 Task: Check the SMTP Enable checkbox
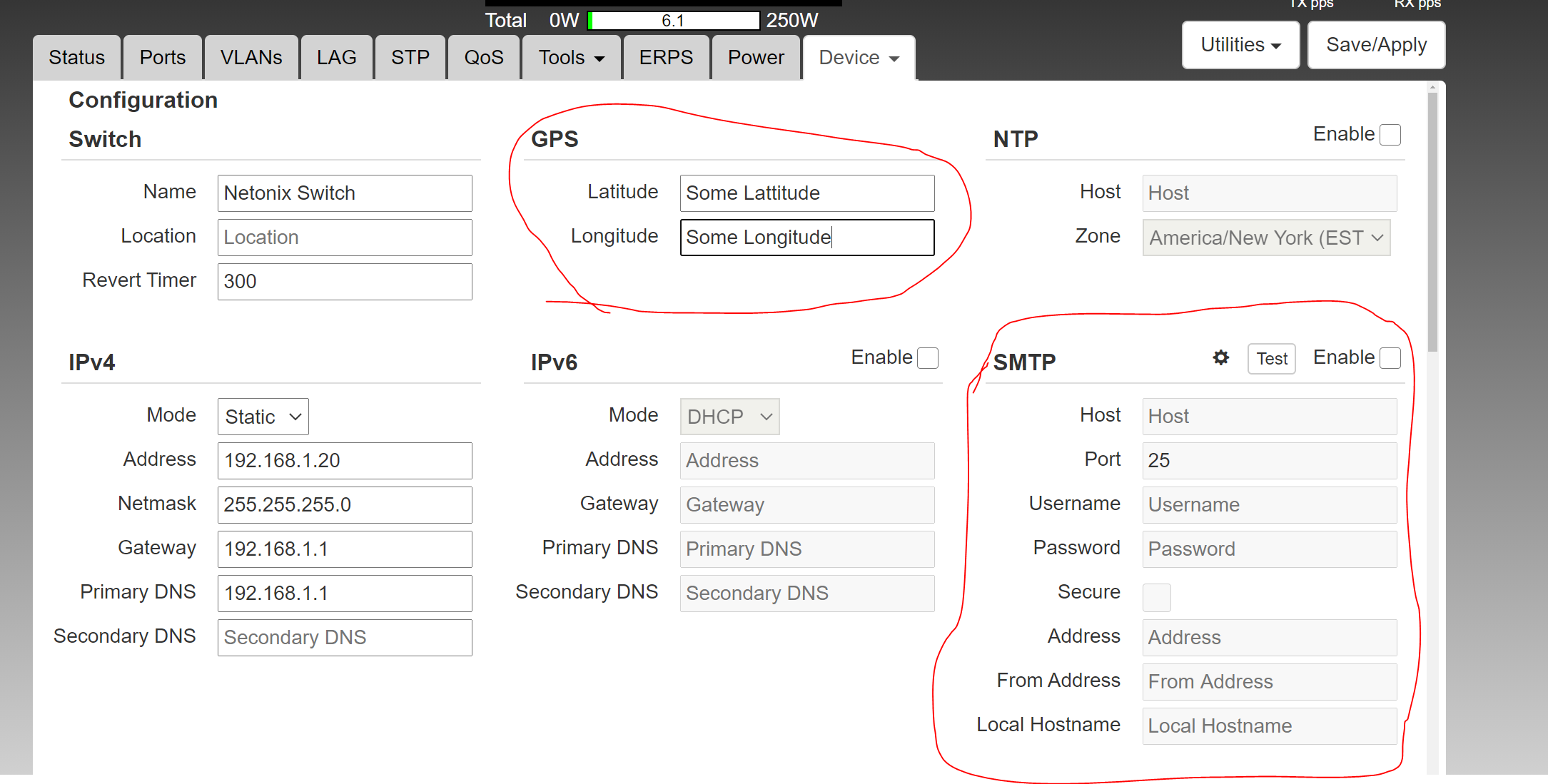coord(1390,358)
